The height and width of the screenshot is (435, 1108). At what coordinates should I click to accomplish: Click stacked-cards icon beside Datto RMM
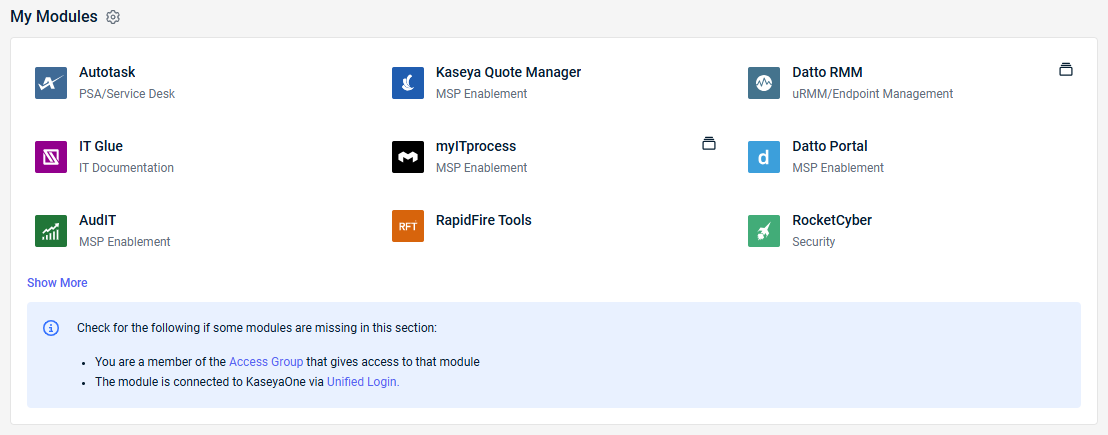[1066, 69]
